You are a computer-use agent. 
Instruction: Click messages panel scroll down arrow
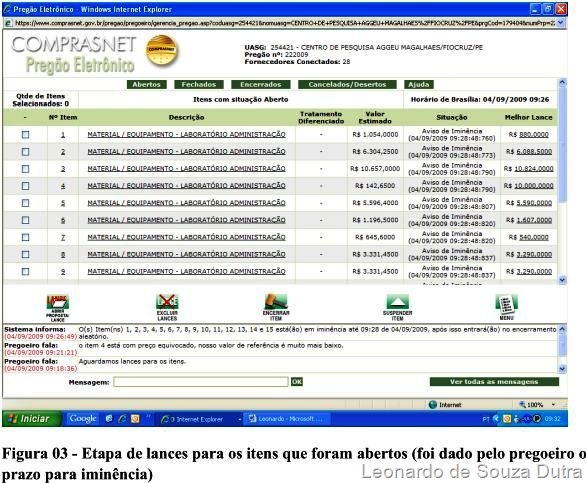(x=562, y=369)
